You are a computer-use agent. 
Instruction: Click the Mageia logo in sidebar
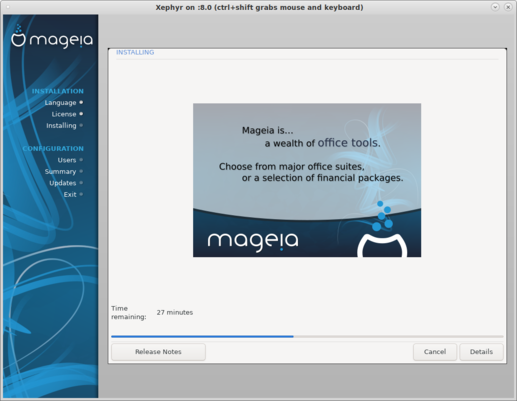click(x=52, y=37)
